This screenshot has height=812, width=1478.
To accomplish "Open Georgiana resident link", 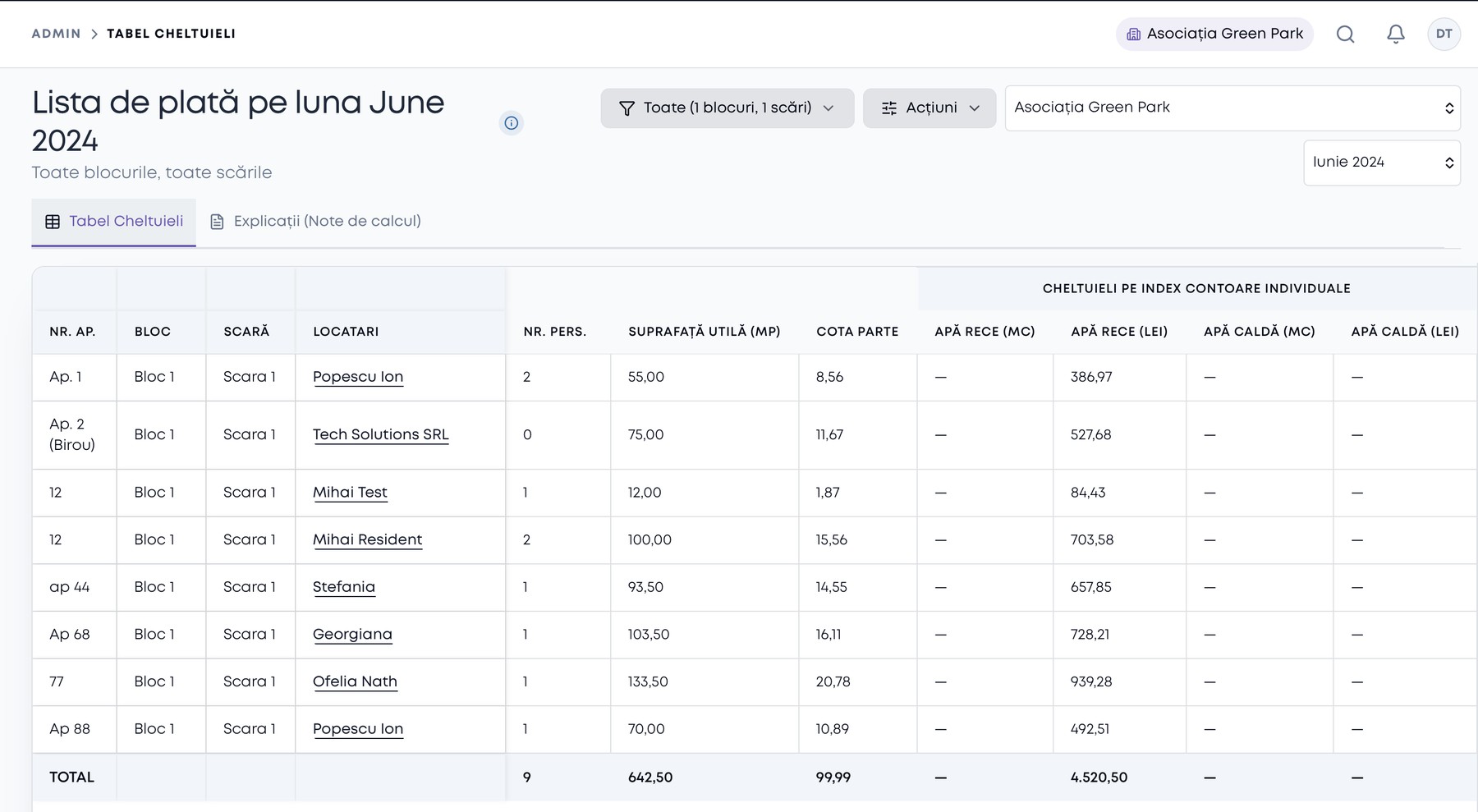I will [x=352, y=635].
